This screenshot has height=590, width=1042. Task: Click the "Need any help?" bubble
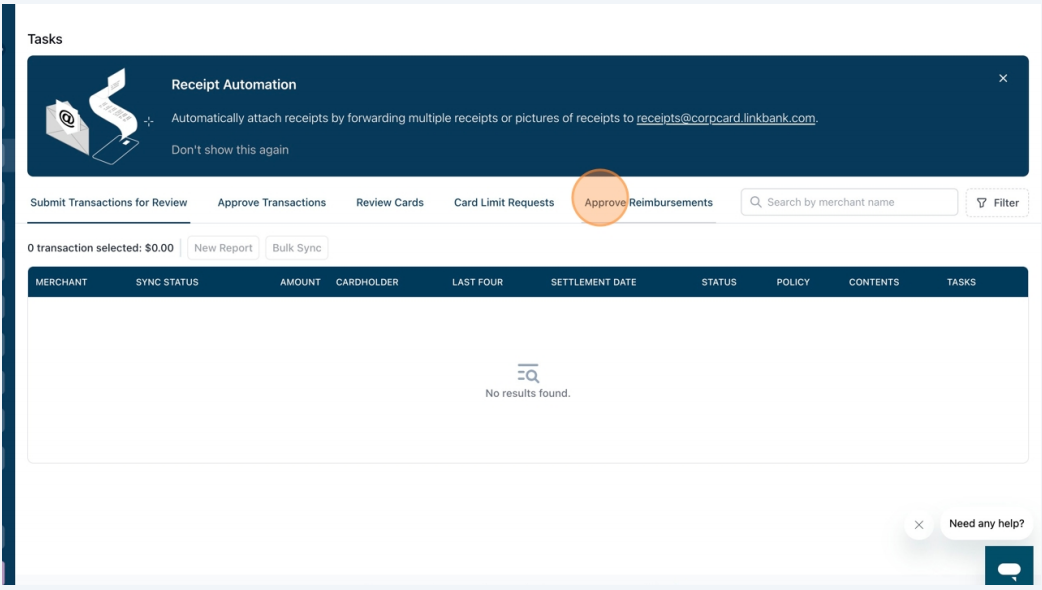coord(987,524)
